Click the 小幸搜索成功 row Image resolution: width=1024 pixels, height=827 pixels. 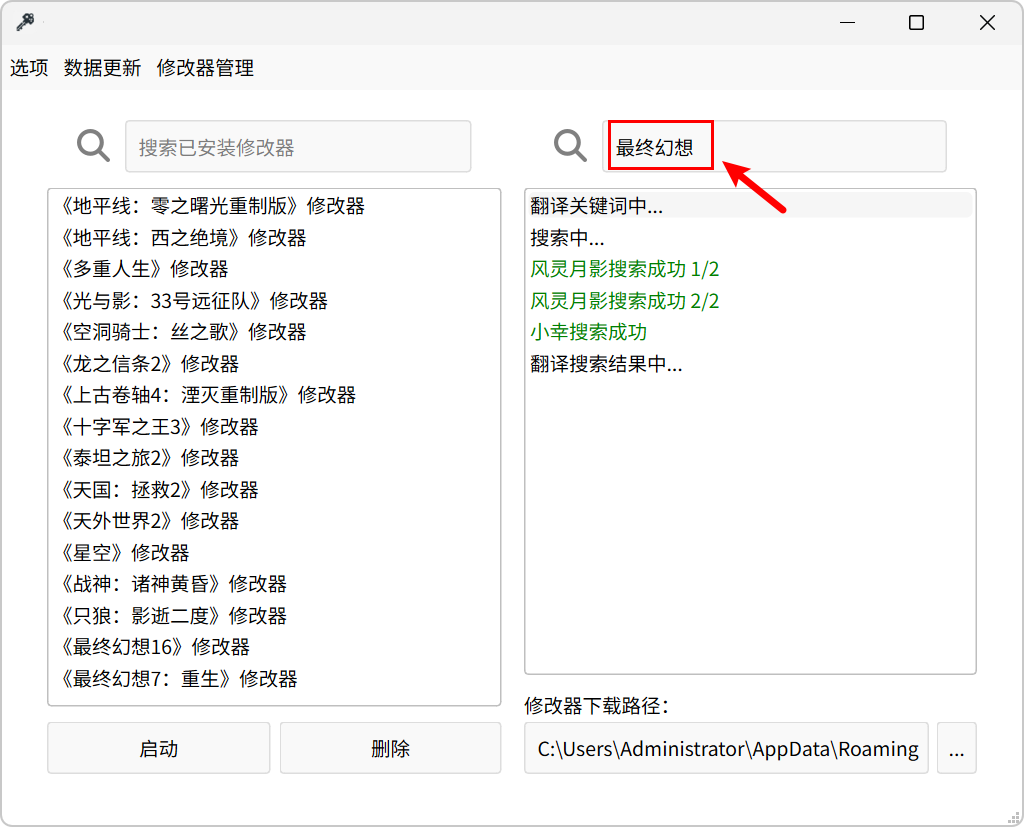click(x=750, y=332)
